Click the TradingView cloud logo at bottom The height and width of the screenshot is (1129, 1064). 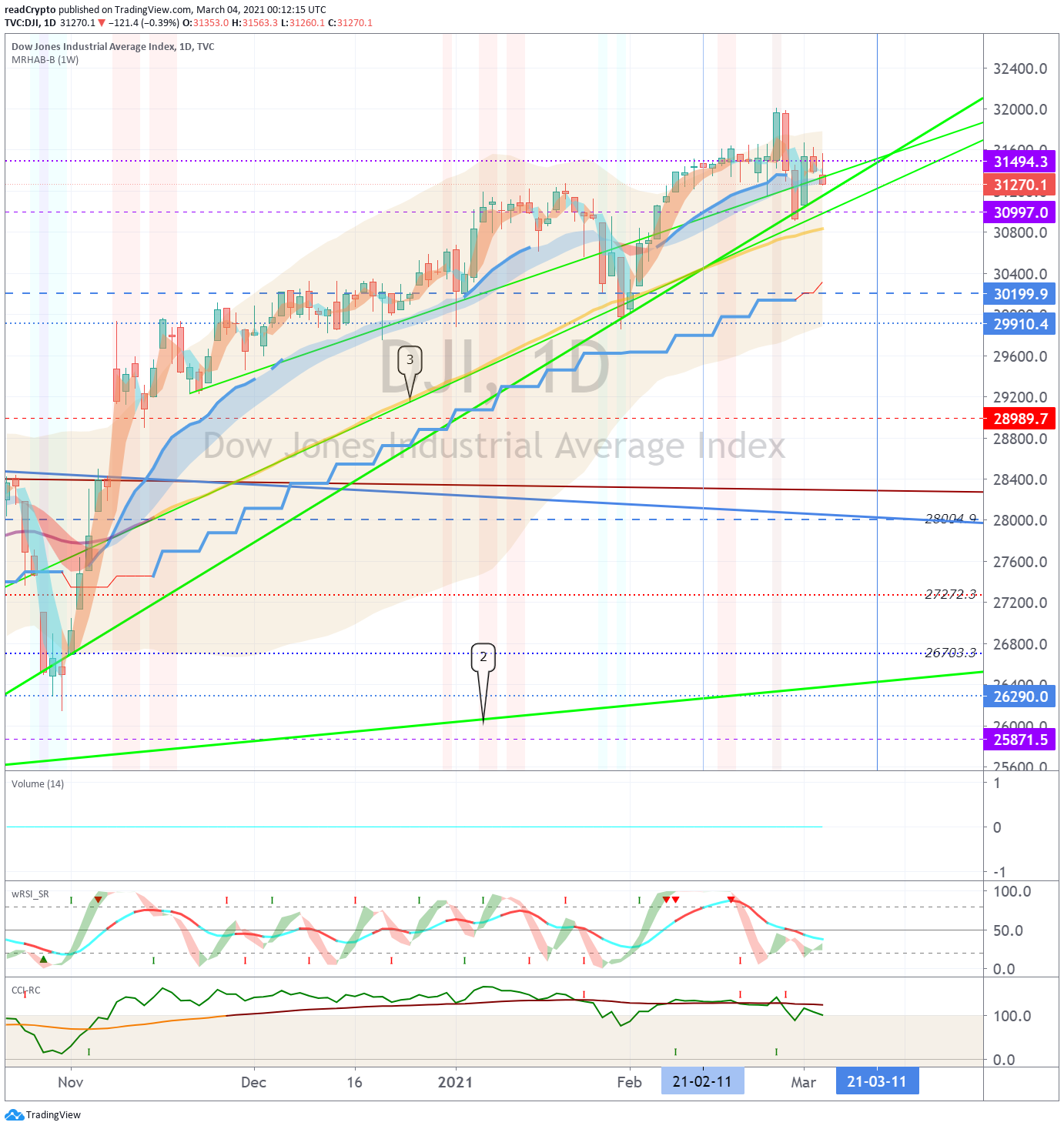pyautogui.click(x=14, y=1115)
